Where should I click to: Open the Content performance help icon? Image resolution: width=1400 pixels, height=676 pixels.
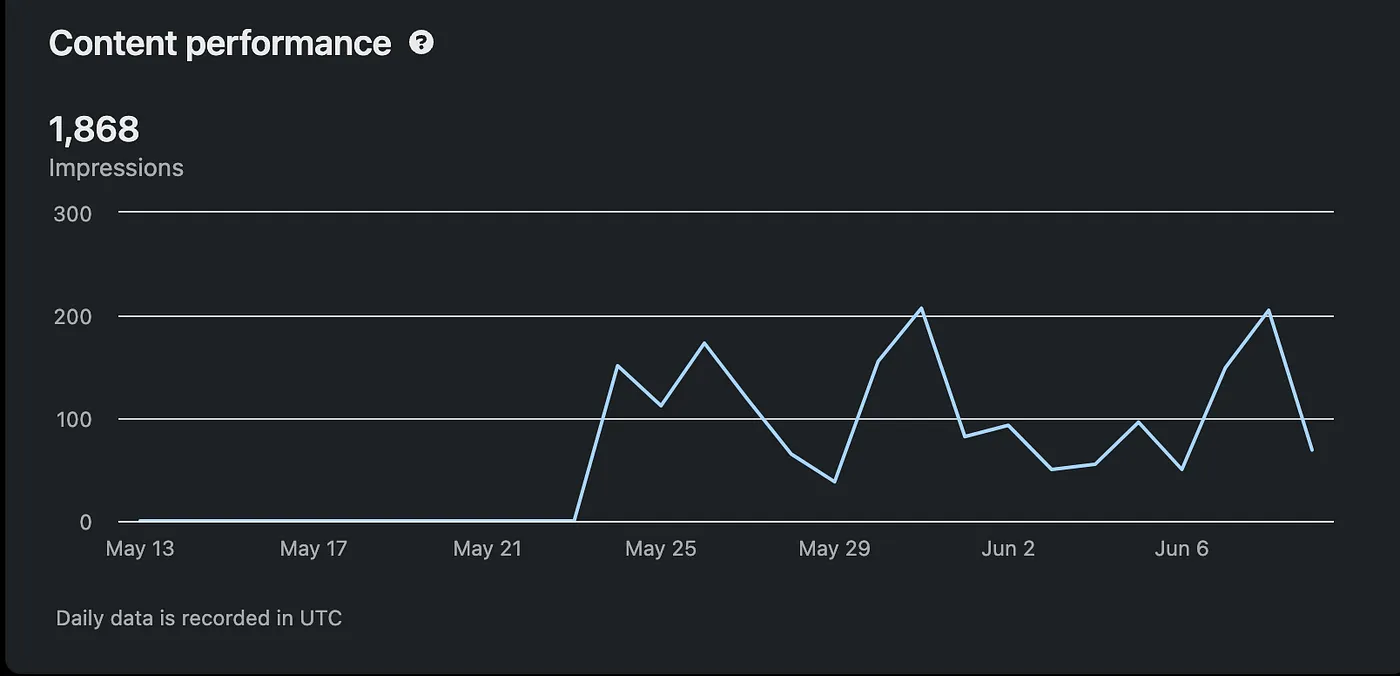point(423,42)
